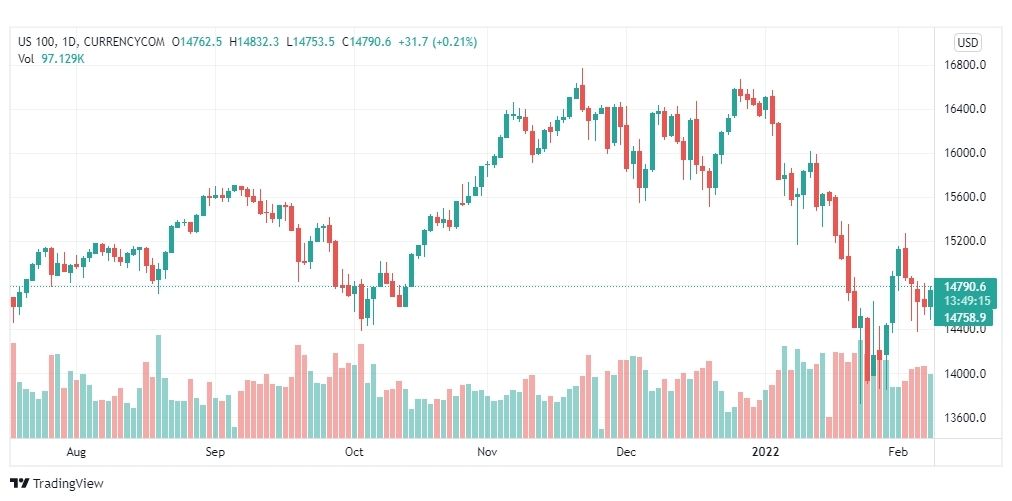Click the 15200.0 price scale label
Screen dimensions: 1012x501
[x=964, y=241]
